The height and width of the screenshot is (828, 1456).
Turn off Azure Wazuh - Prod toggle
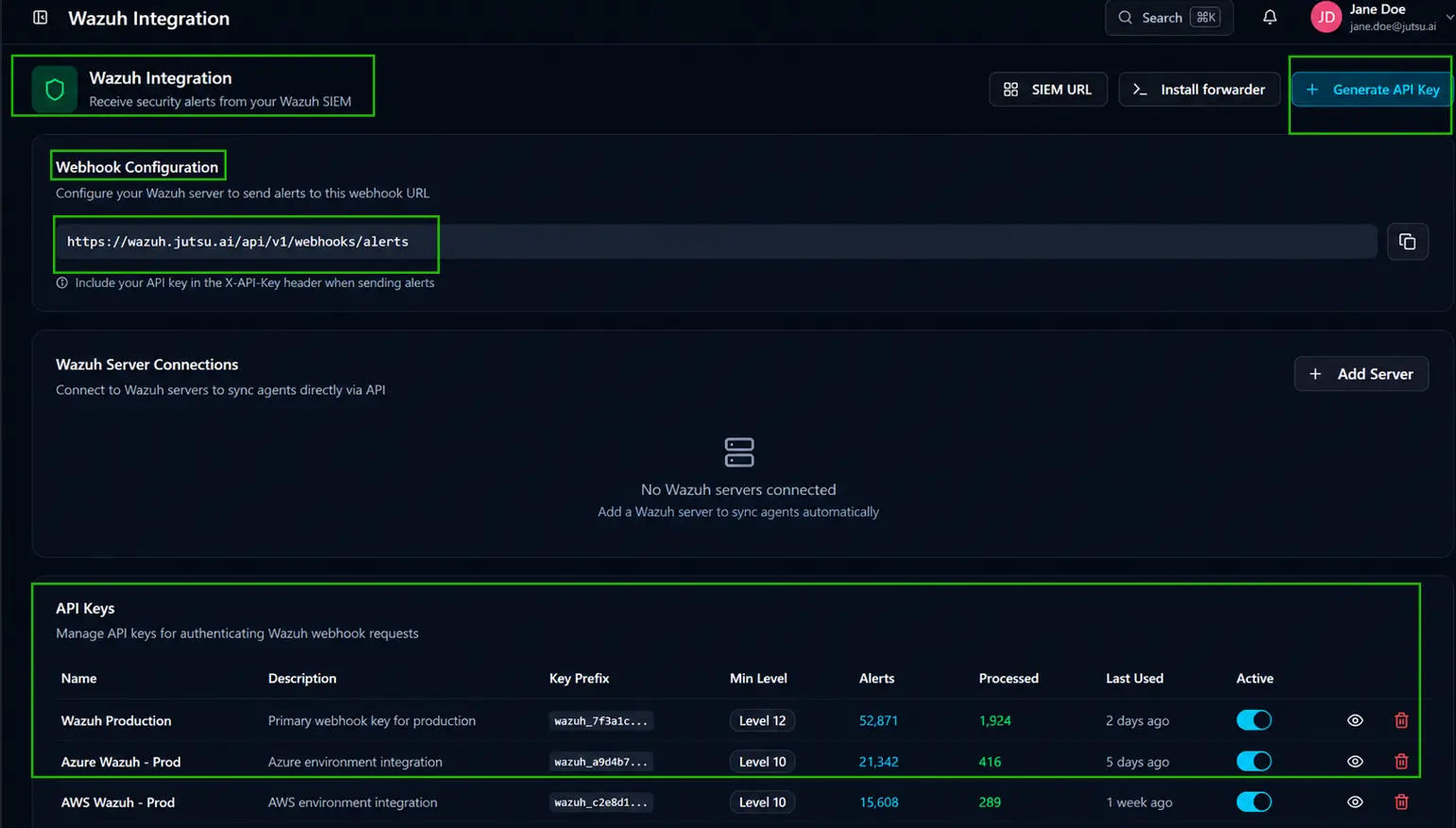click(1254, 761)
